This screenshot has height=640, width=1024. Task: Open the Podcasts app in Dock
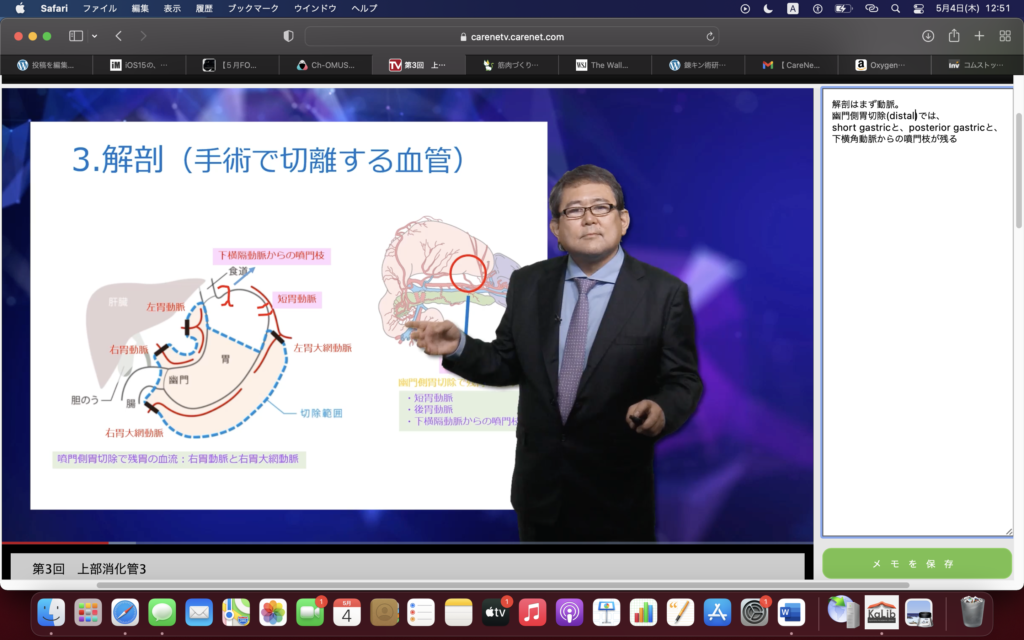569,611
